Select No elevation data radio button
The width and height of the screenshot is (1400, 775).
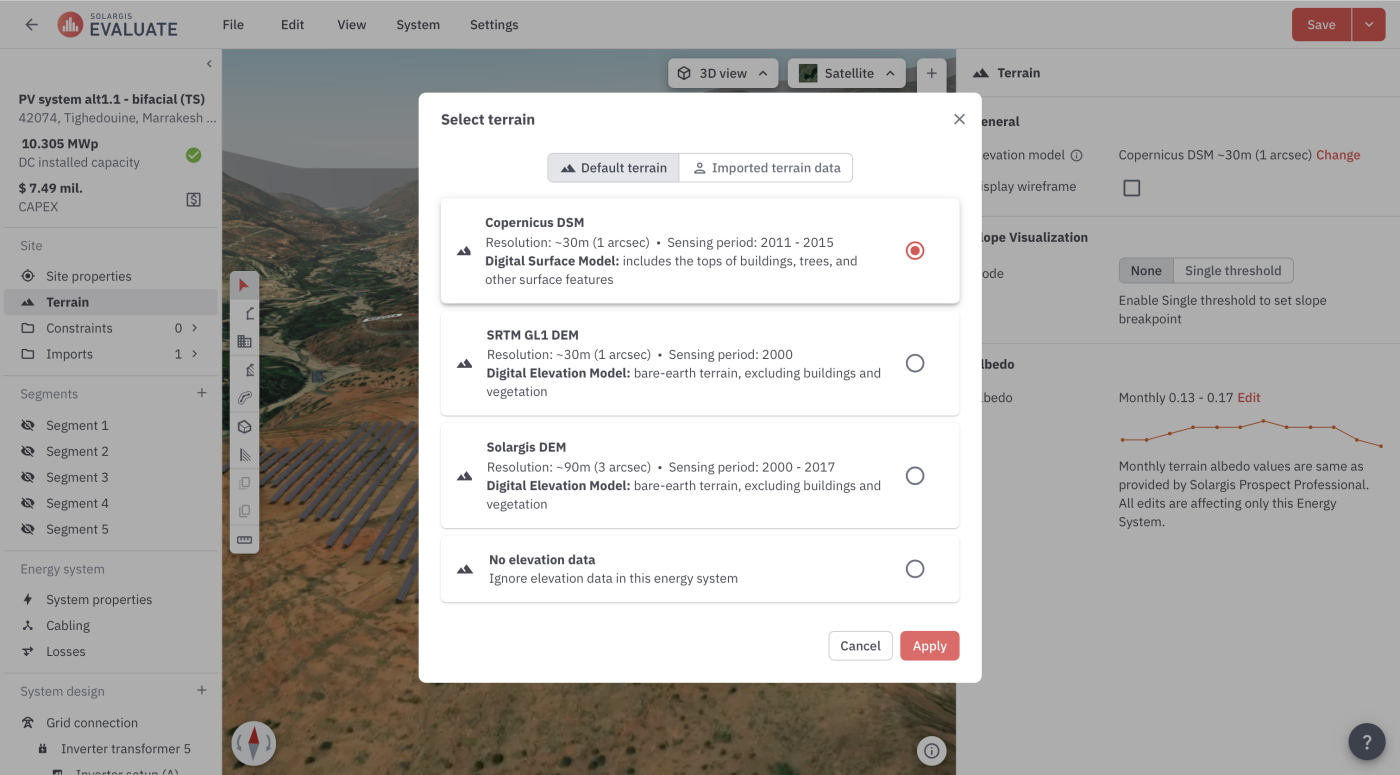[914, 569]
